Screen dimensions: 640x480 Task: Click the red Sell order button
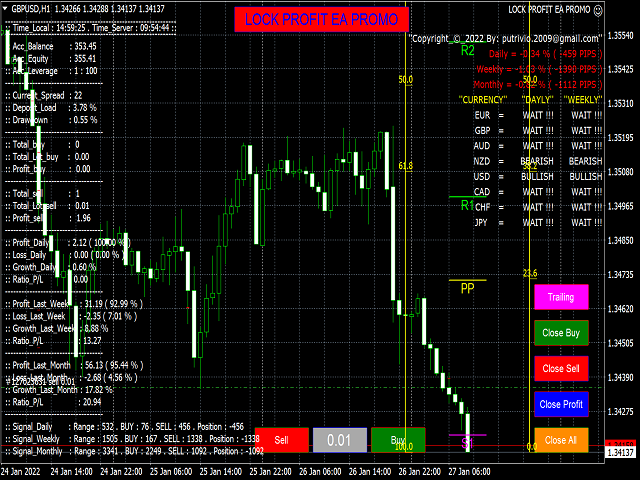click(282, 440)
